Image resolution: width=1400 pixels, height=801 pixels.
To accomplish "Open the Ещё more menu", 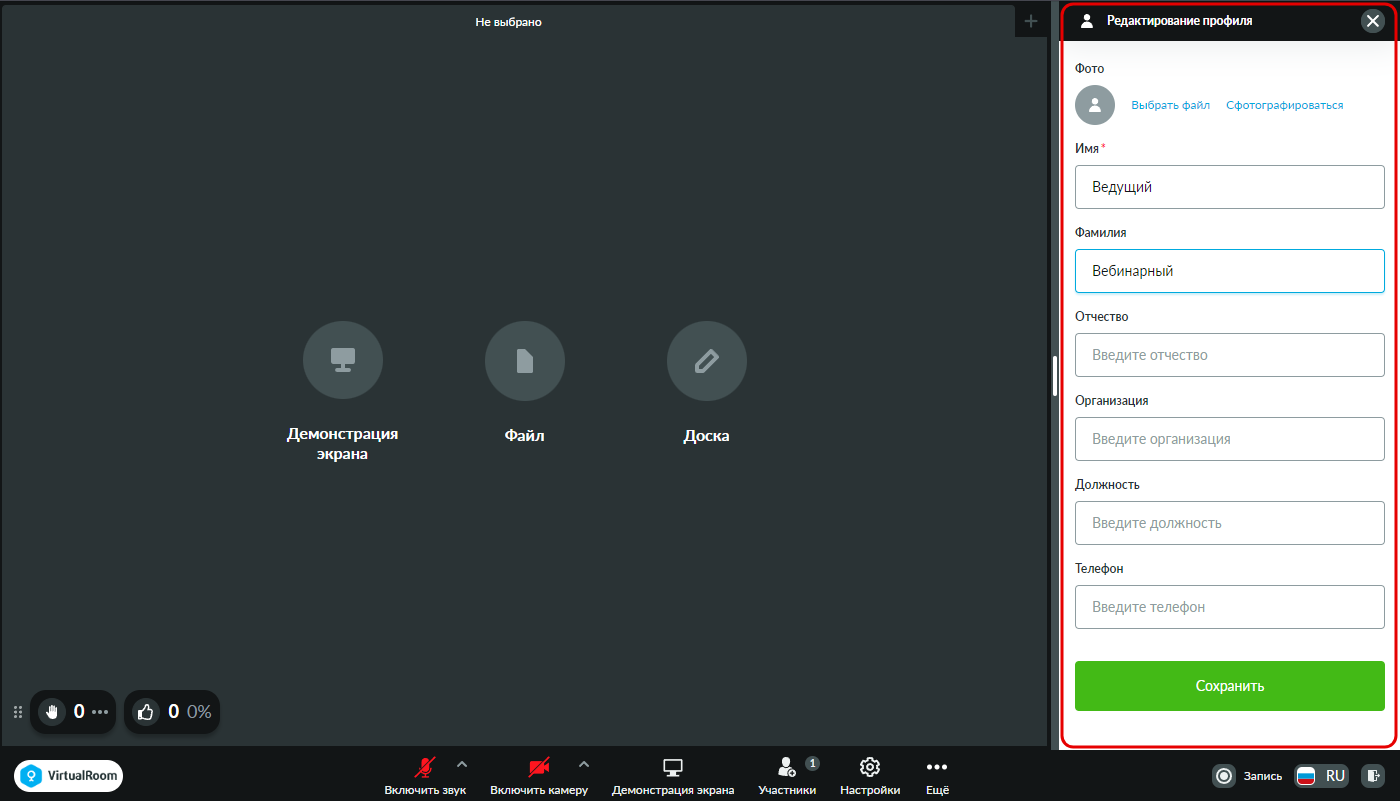I will coord(937,776).
